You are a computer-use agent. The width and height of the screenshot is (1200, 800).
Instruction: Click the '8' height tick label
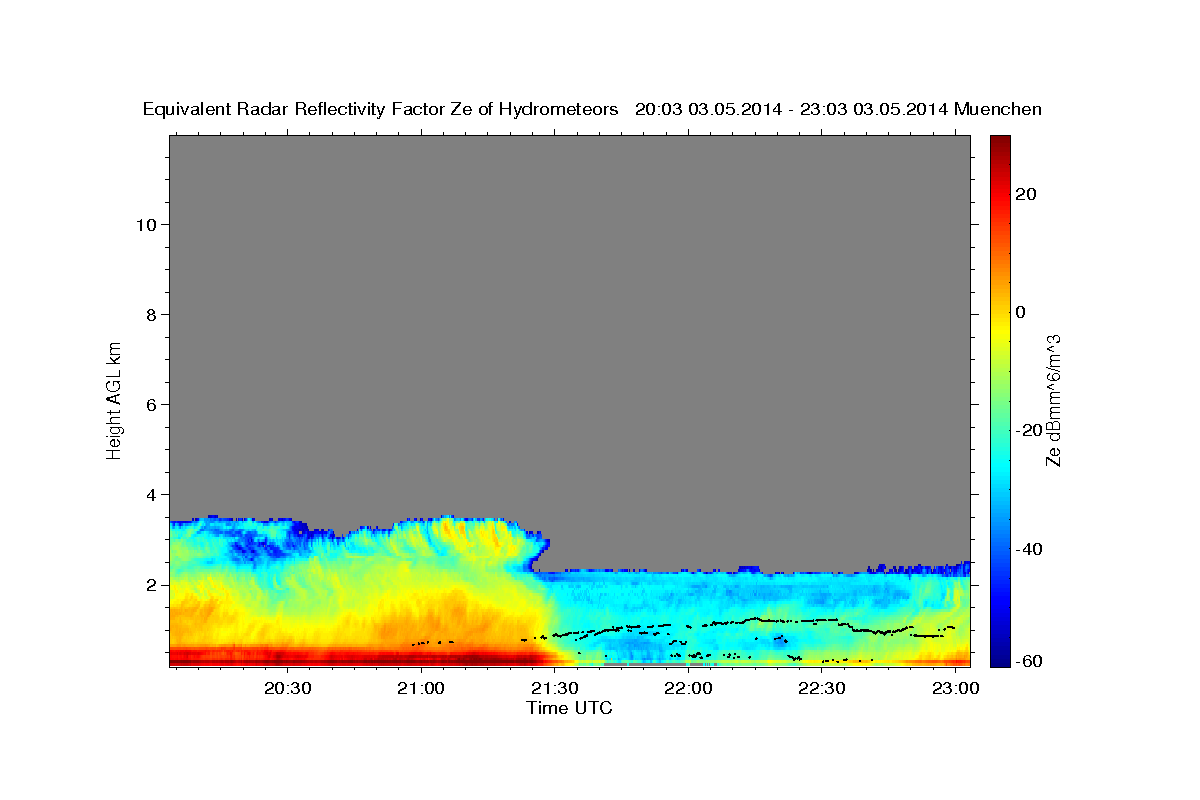151,314
